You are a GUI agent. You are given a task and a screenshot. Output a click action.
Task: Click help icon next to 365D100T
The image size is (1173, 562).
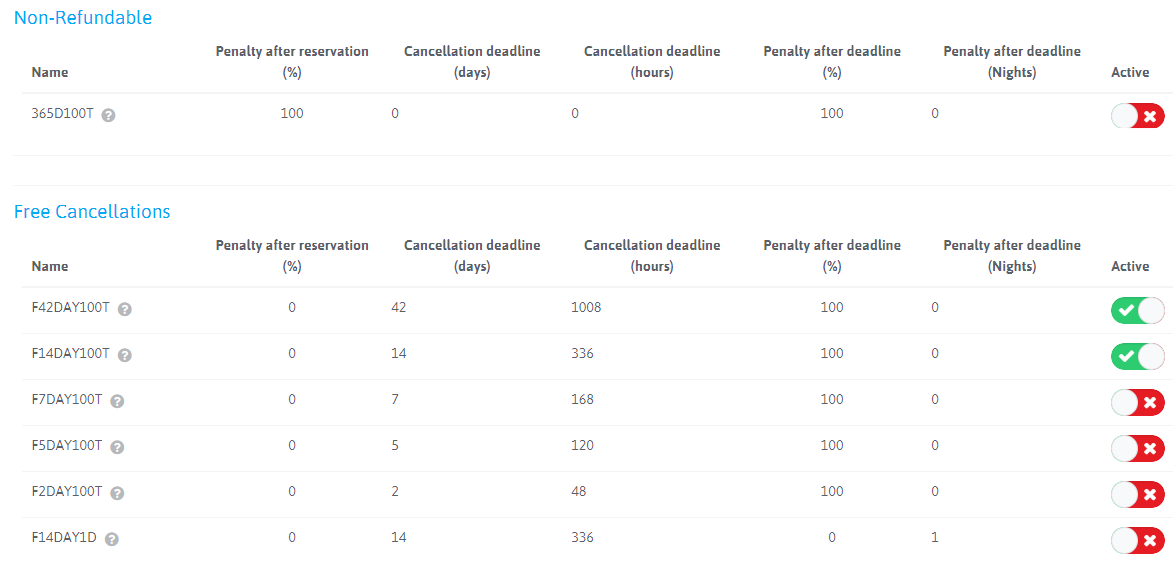[109, 115]
